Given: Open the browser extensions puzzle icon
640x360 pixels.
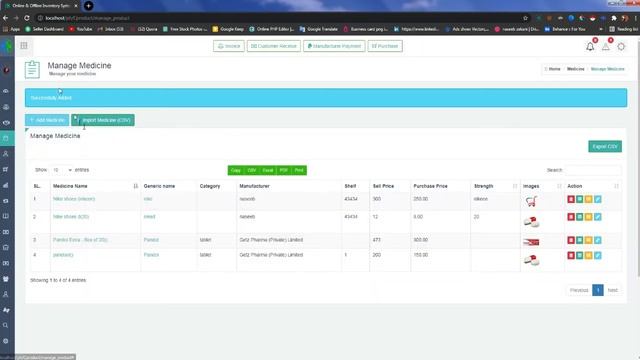Looking at the screenshot, I should coord(613,18).
